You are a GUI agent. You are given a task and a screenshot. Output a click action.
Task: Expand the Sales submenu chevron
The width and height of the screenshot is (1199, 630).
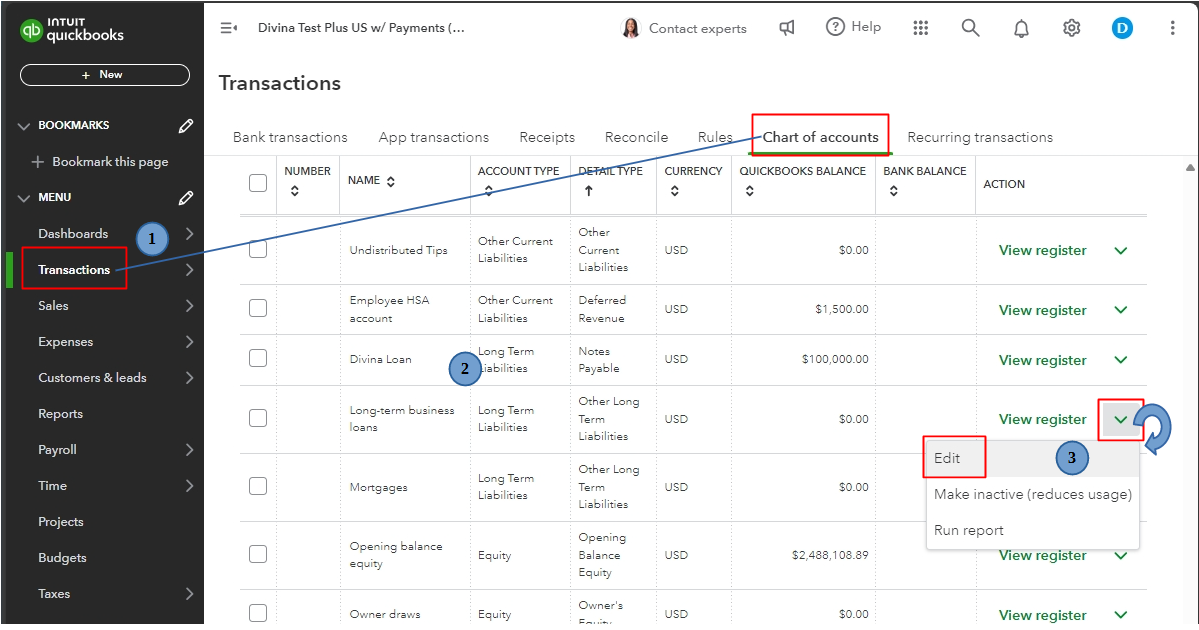pyautogui.click(x=189, y=306)
